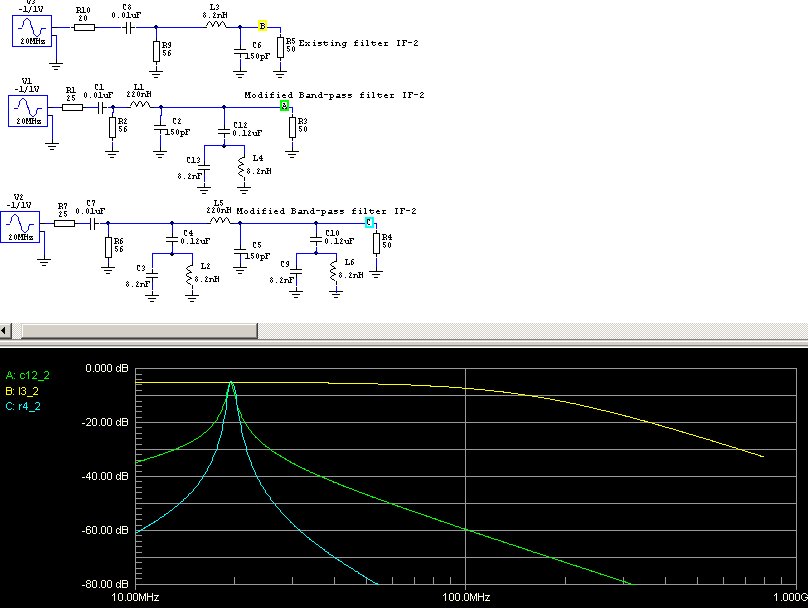Viewport: 808px width, 608px height.
Task: Select capacitor C12 0.12uF component
Action: [224, 131]
